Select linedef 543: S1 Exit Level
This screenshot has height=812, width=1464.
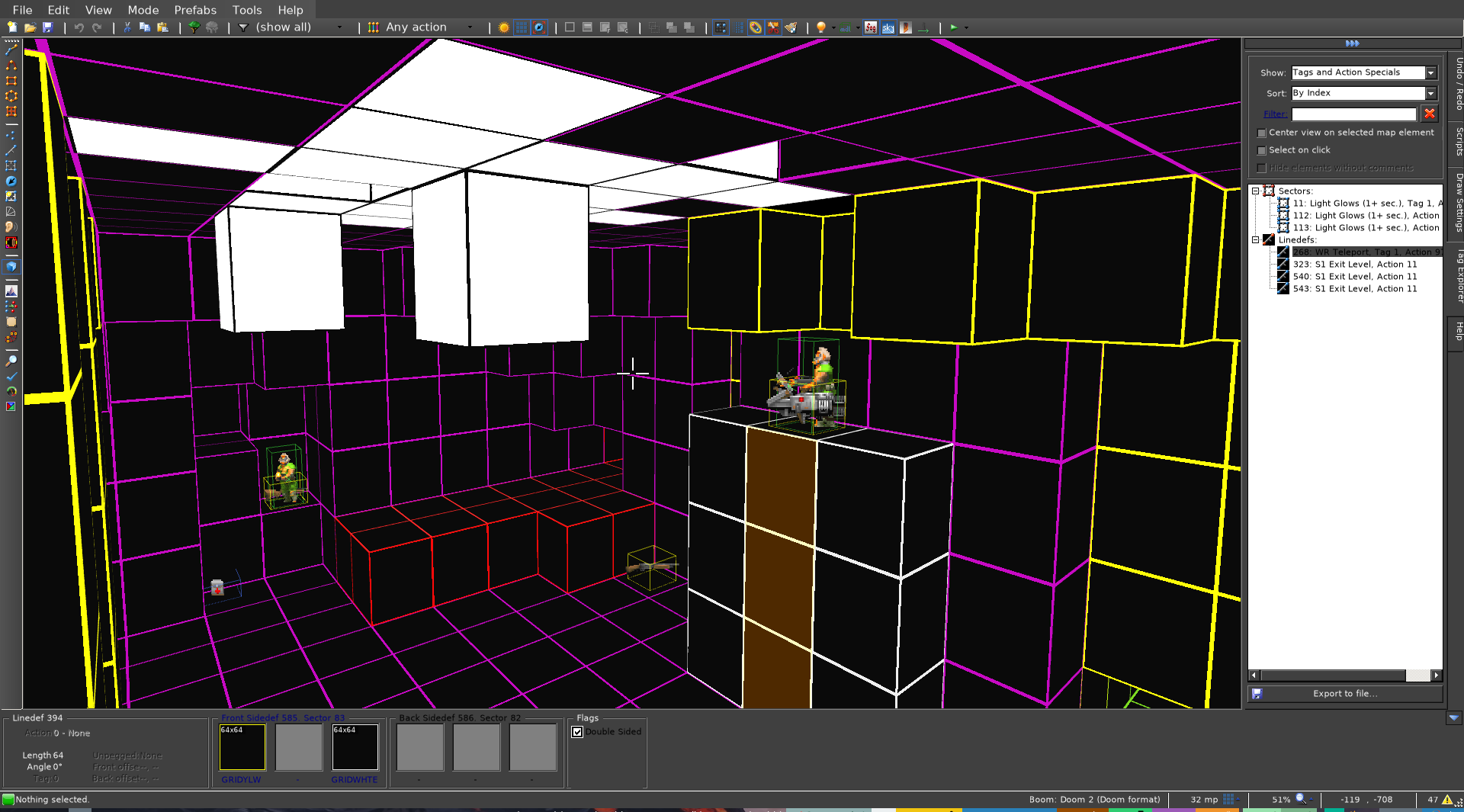click(1354, 289)
